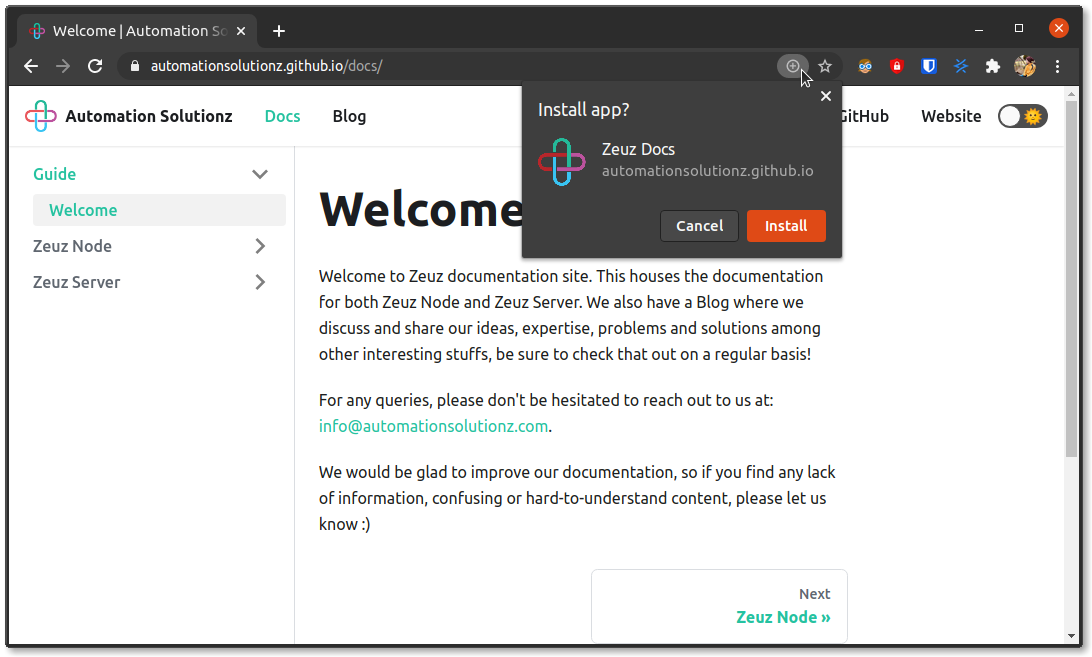This screenshot has height=657, width=1092.
Task: Click the Welcome page heading
Action: click(x=421, y=209)
